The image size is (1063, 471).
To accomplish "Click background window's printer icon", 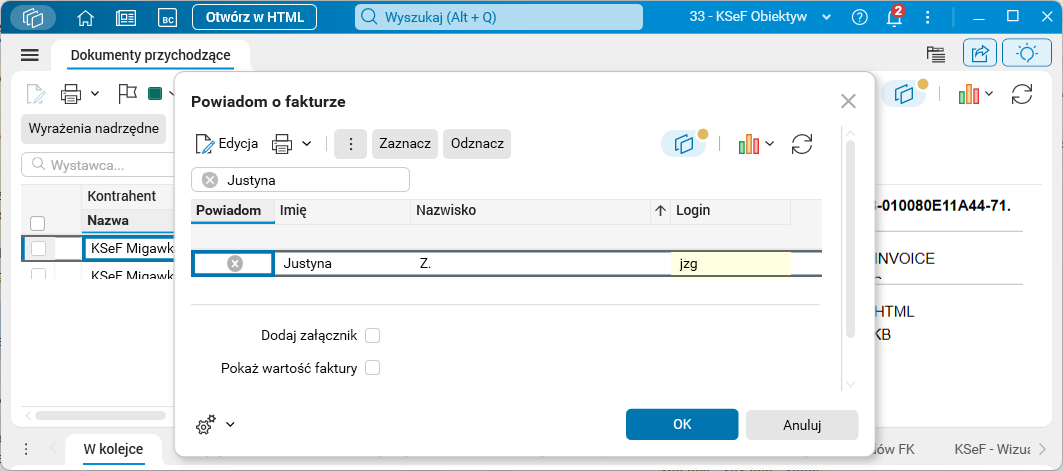I will coord(71,94).
